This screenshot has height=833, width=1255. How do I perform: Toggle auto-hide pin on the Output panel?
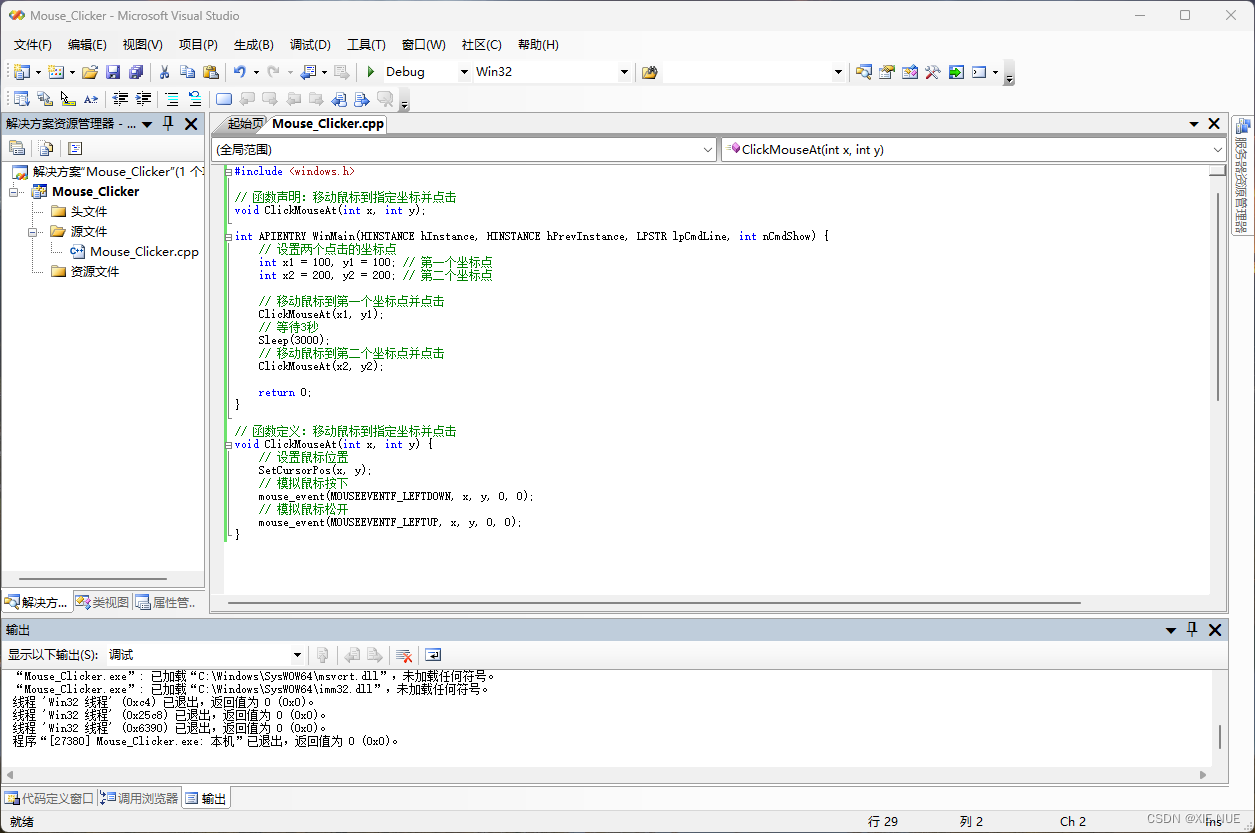1192,630
